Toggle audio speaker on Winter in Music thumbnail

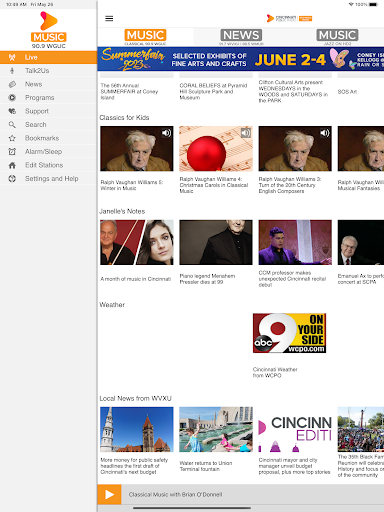click(166, 133)
